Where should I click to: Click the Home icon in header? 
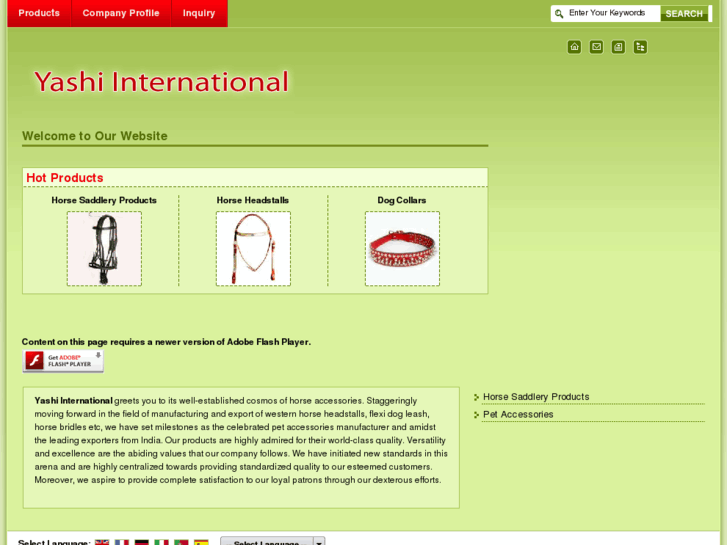(x=574, y=47)
